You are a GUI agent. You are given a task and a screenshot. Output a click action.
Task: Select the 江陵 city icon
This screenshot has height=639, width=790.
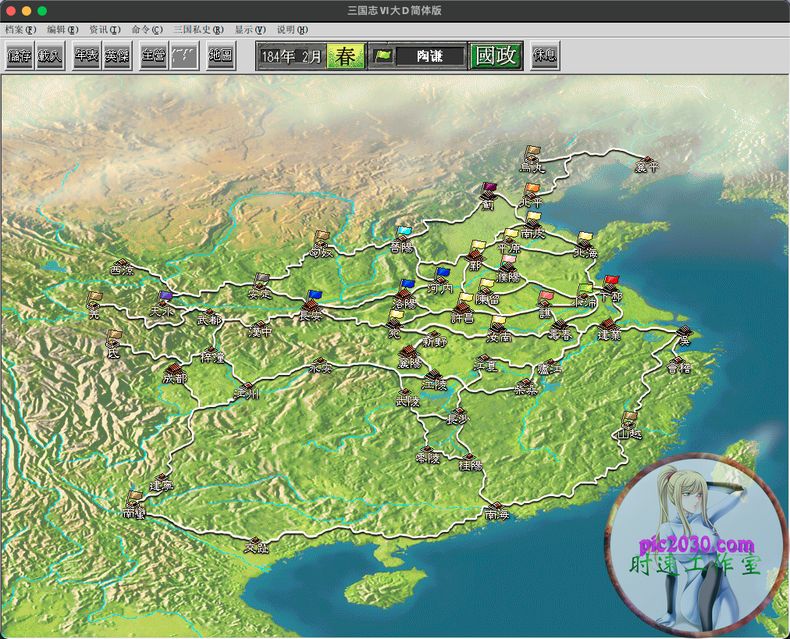[434, 379]
